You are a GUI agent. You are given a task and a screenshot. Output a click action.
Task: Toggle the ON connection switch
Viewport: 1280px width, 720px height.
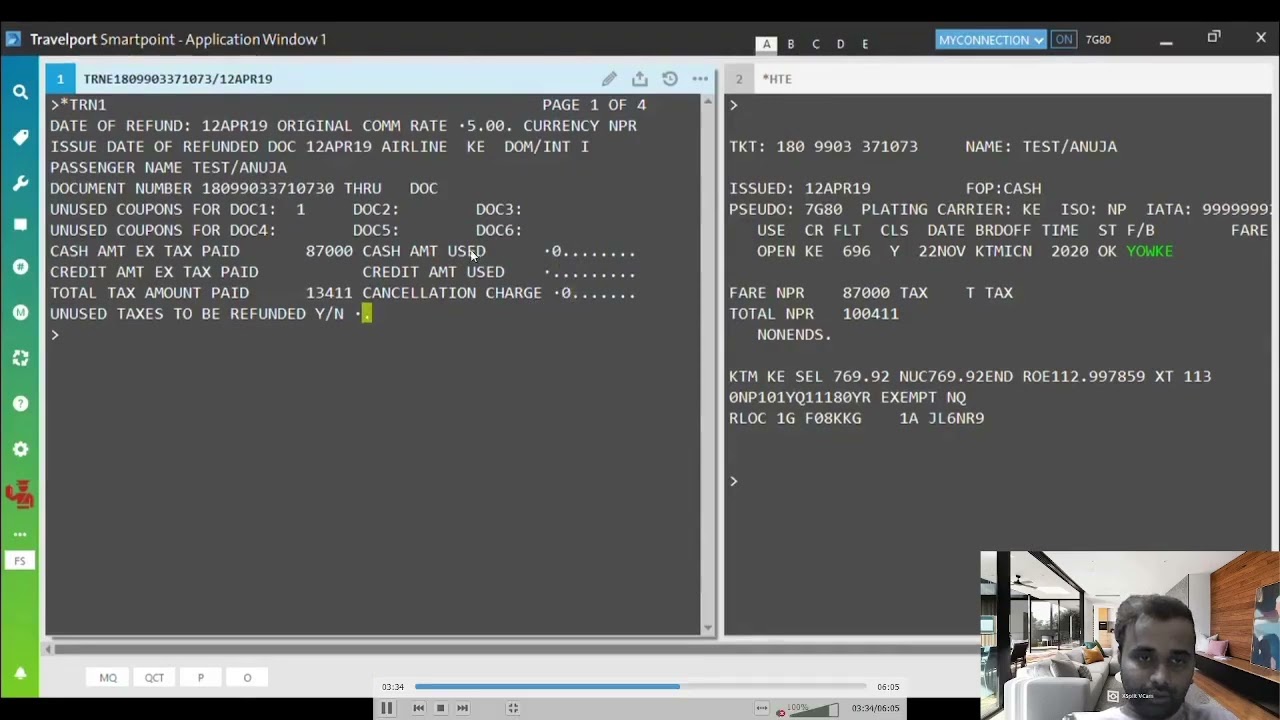(x=1063, y=40)
